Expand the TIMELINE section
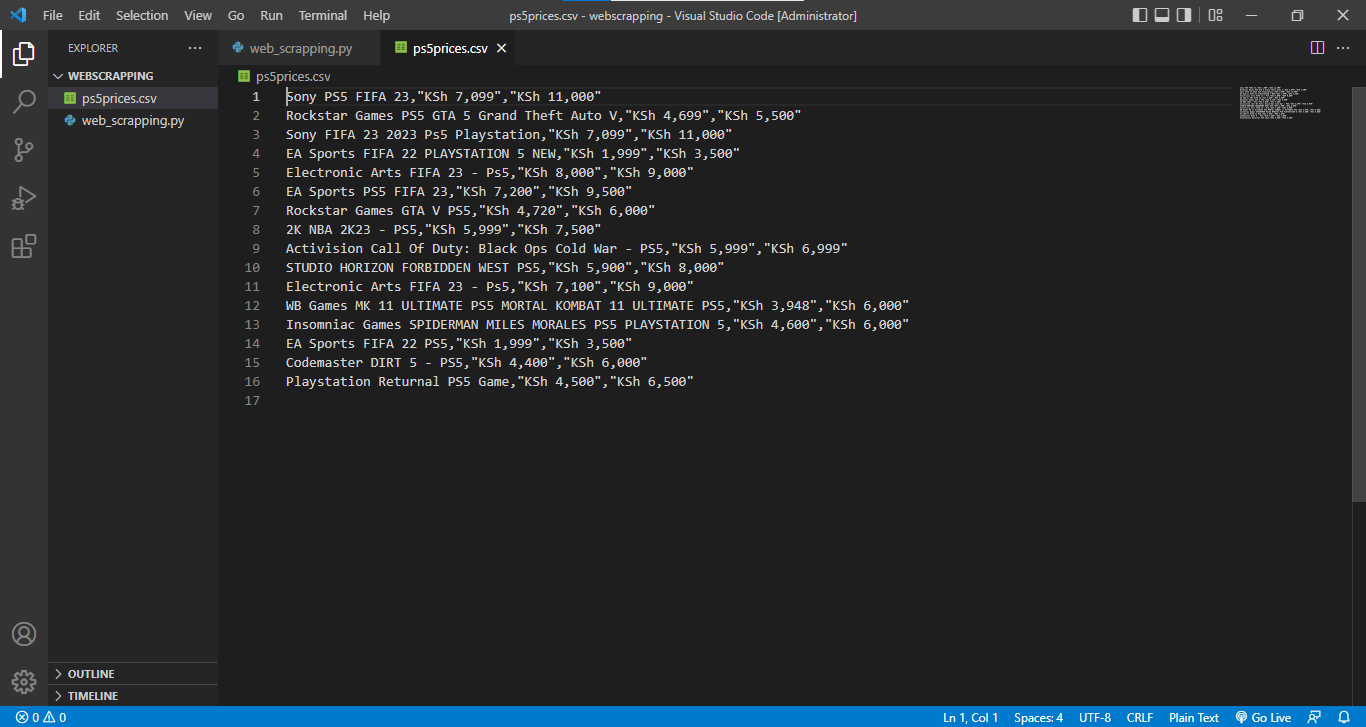Screen dimensions: 1366x727 (x=132, y=696)
